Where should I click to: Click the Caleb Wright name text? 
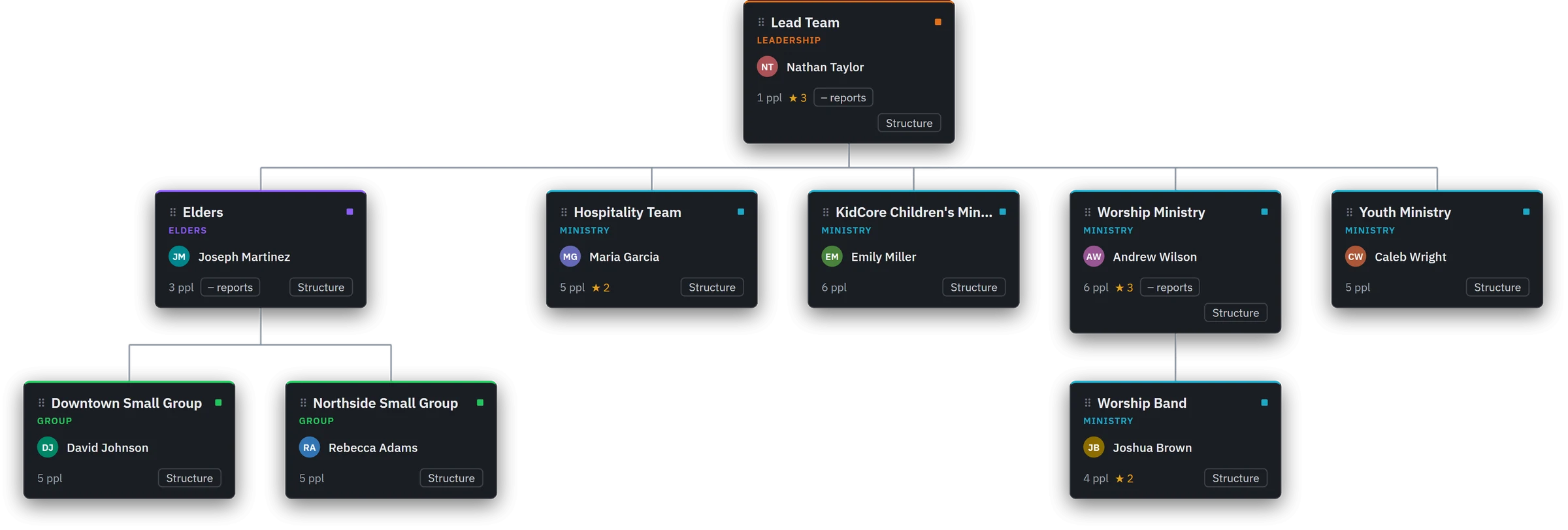1410,257
